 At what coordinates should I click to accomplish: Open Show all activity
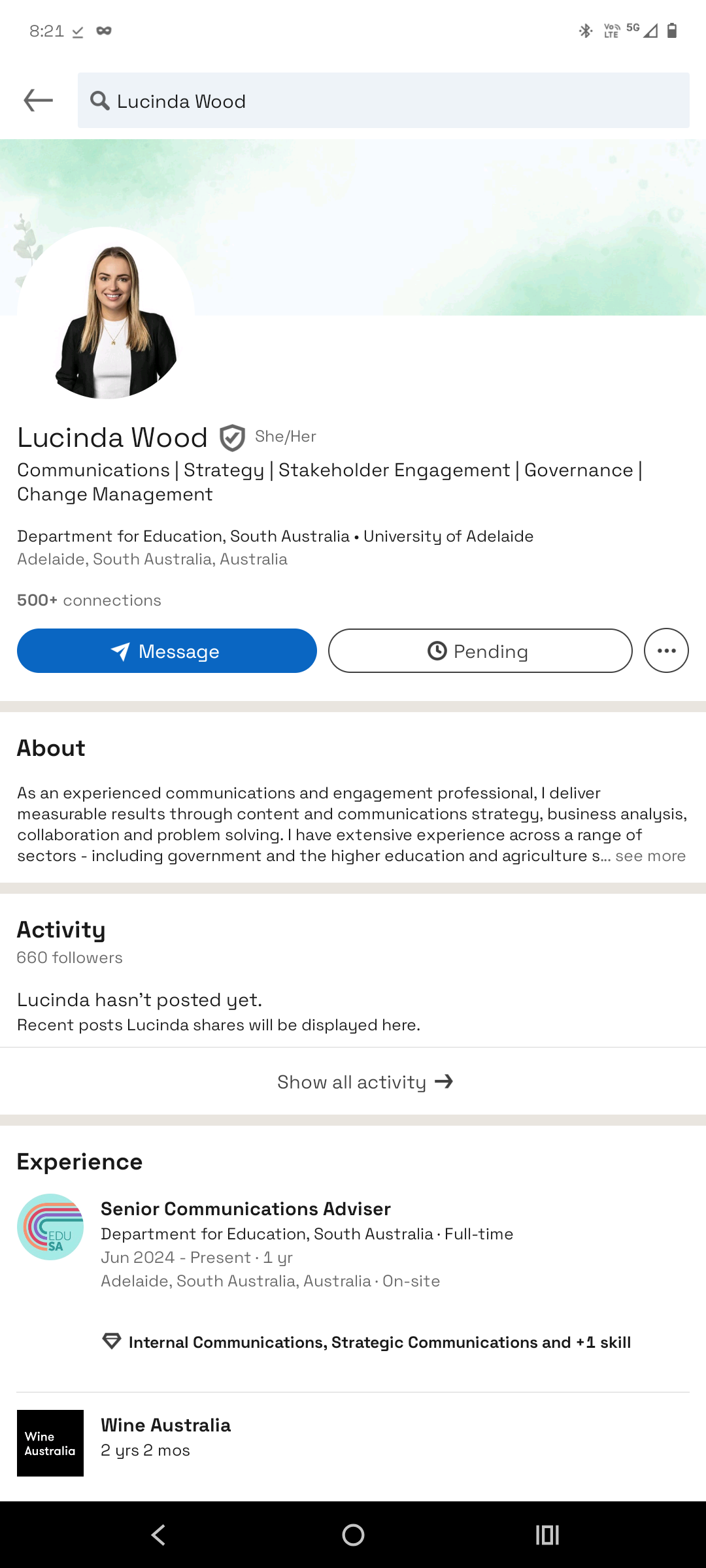click(353, 1082)
